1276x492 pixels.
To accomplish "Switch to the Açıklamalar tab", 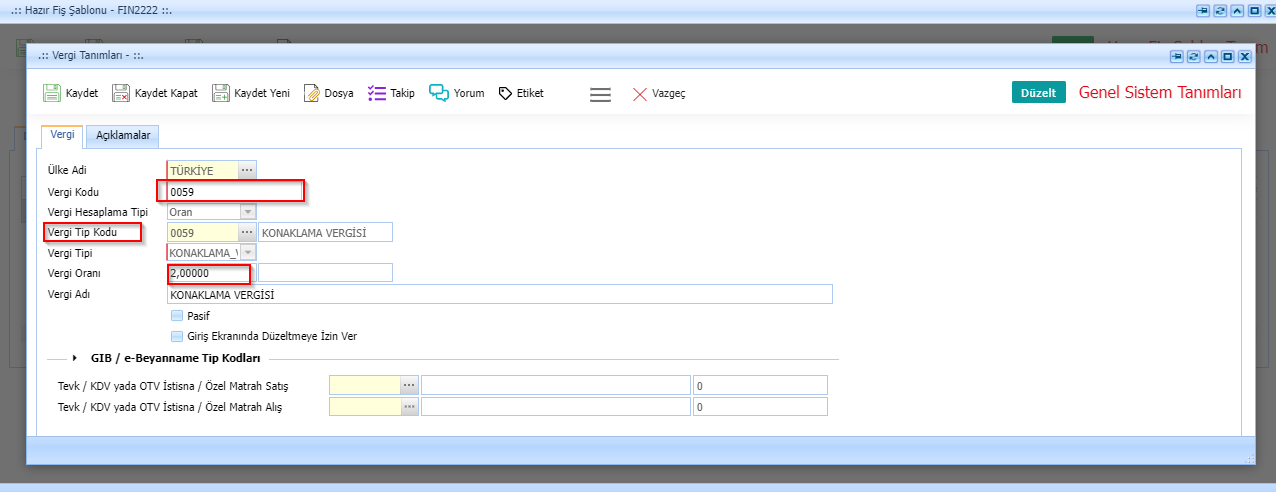I will 122,135.
